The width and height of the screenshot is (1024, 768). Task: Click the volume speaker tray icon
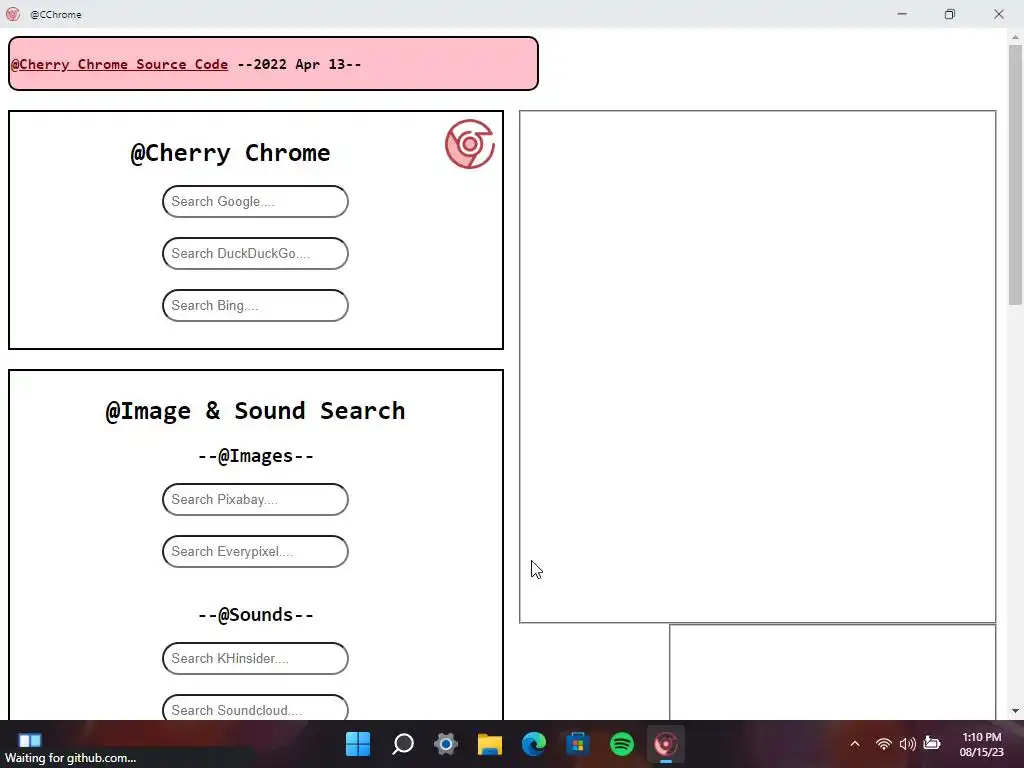click(x=908, y=744)
